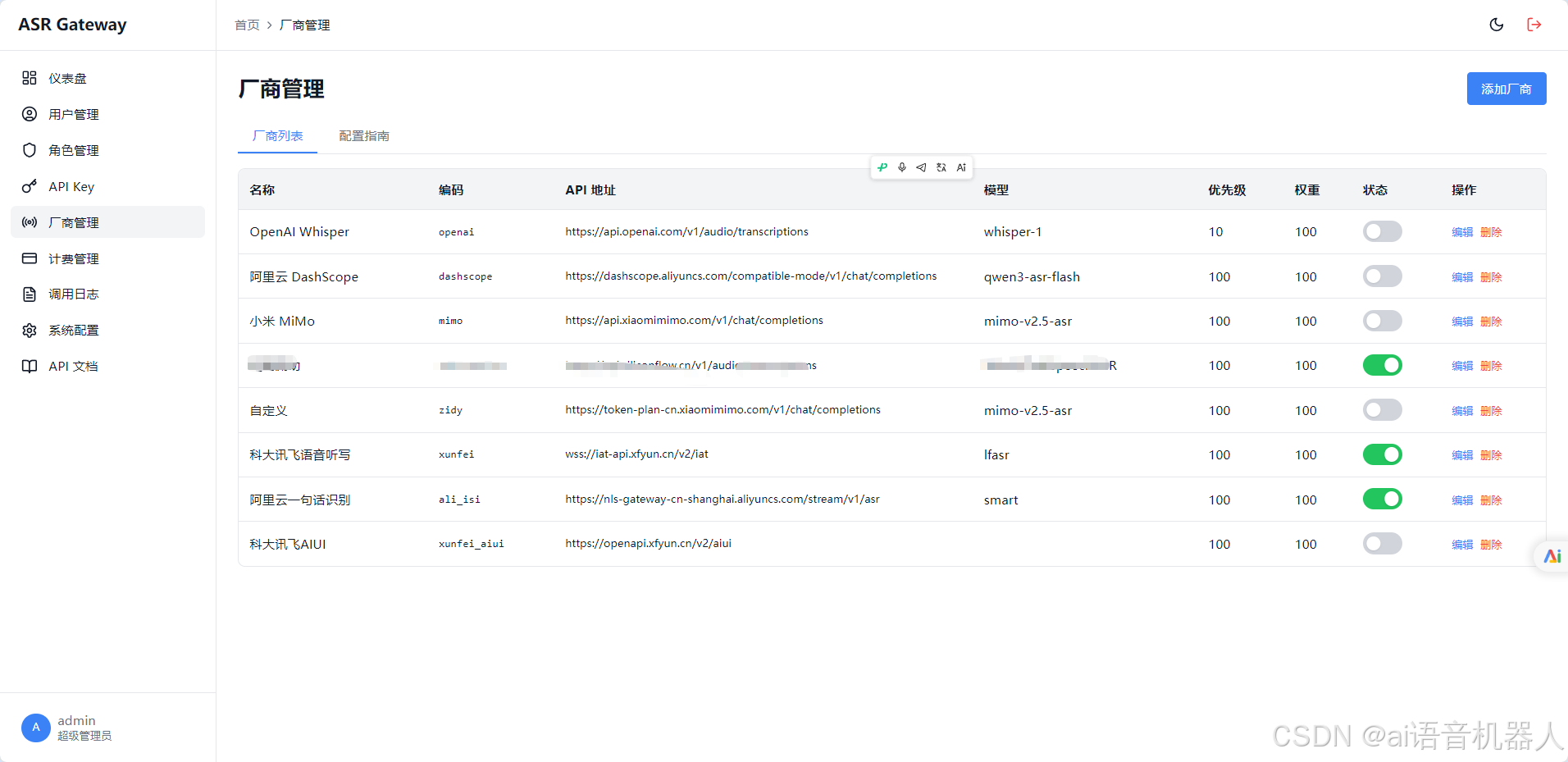Image resolution: width=1568 pixels, height=762 pixels.
Task: Click the translate icon in floating toolbar
Action: [941, 167]
